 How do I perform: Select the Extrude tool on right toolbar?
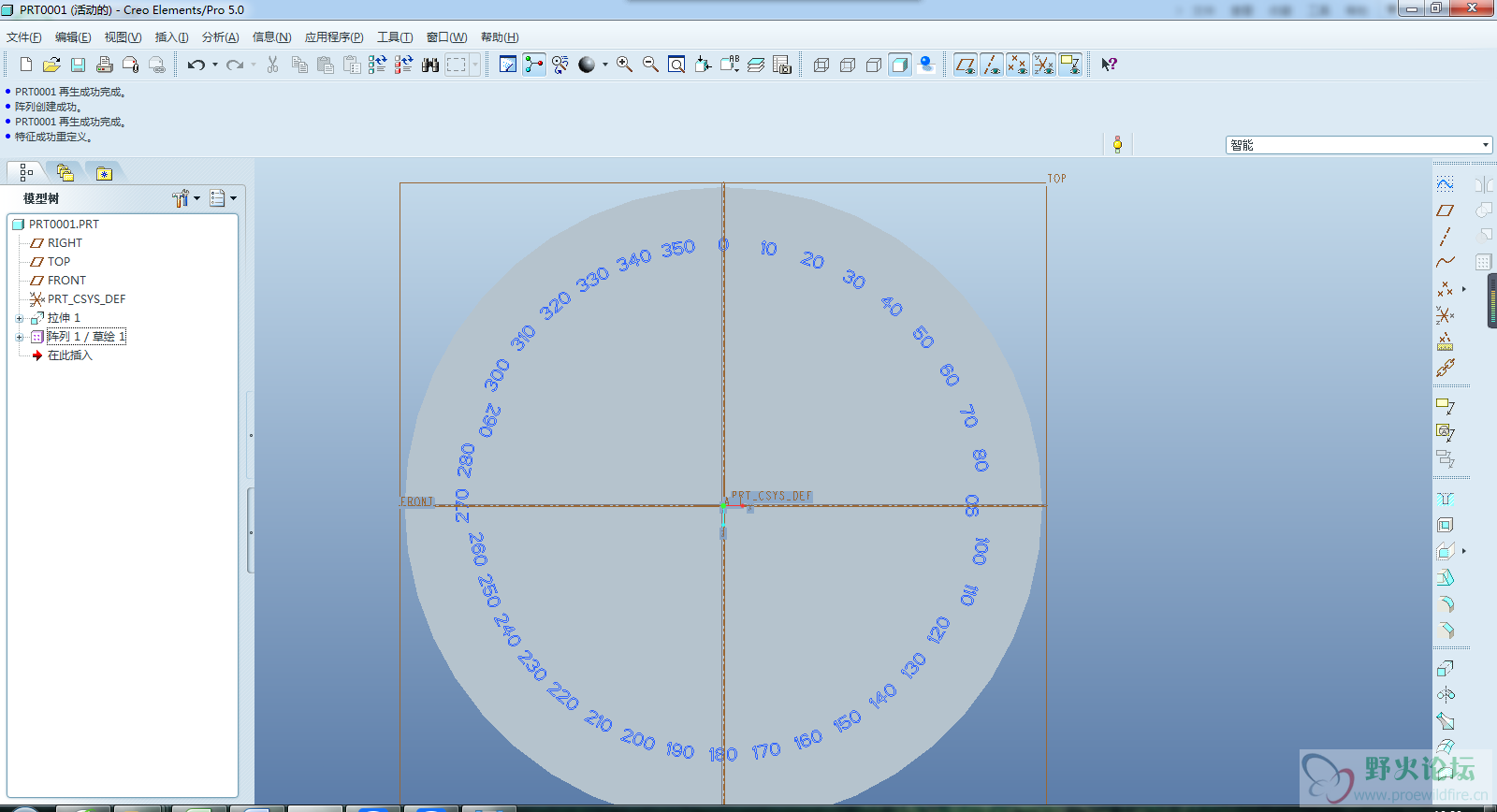[x=1446, y=669]
